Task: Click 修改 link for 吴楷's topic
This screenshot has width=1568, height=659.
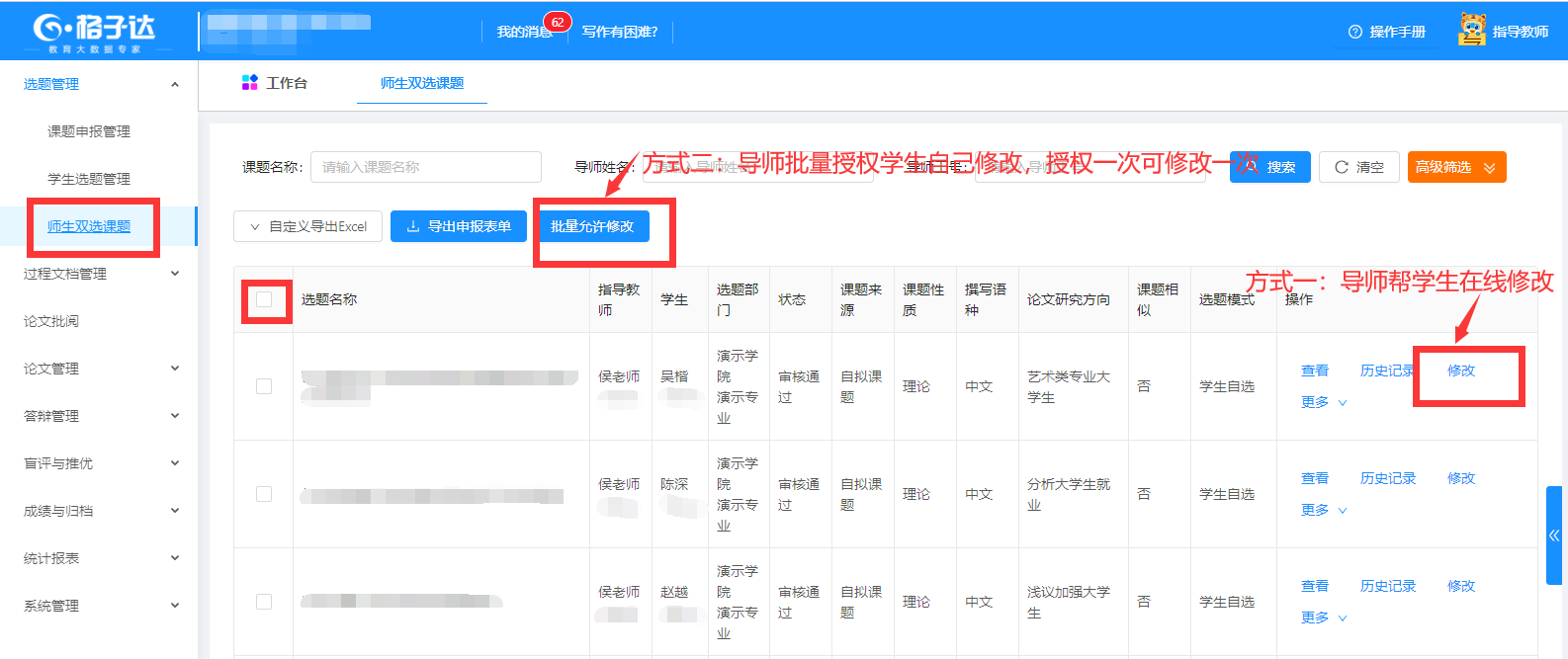Action: tap(1460, 371)
